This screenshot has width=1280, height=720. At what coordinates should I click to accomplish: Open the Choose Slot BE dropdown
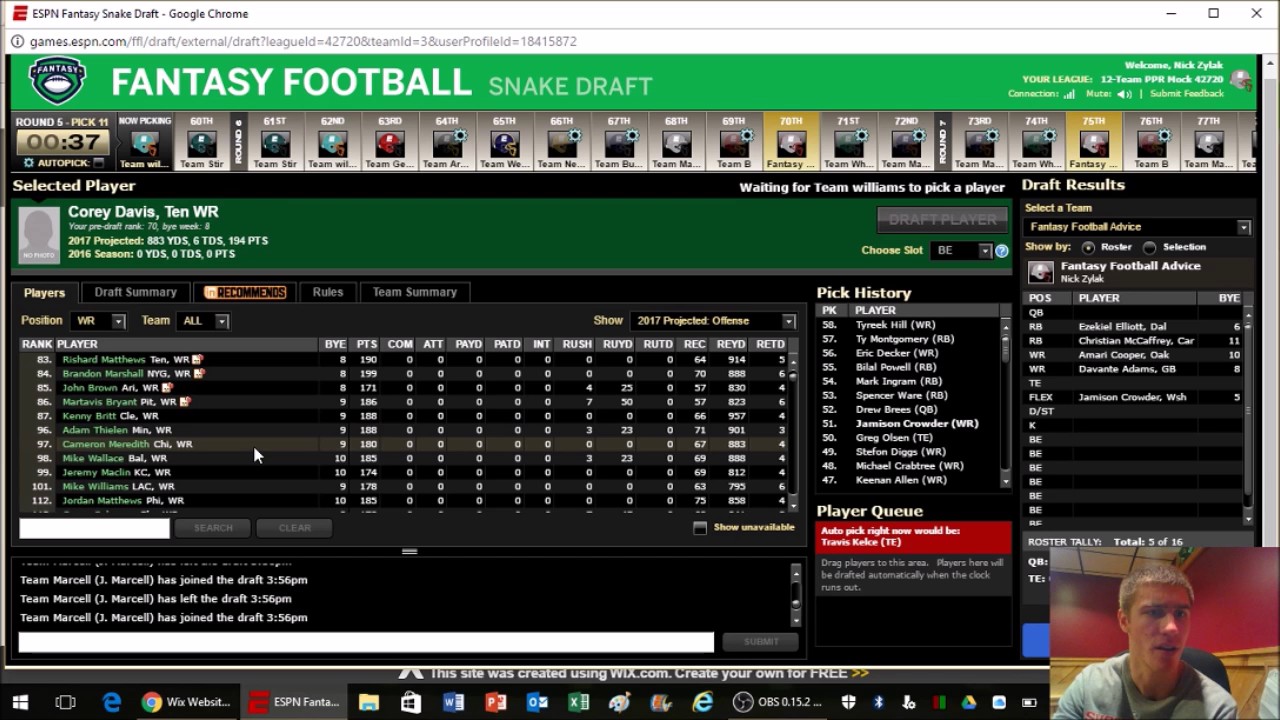point(961,250)
